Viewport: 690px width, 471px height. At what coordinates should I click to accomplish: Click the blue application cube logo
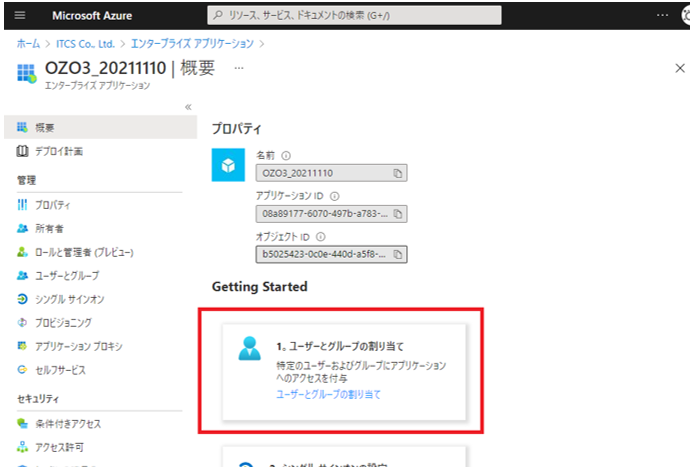pos(228,165)
